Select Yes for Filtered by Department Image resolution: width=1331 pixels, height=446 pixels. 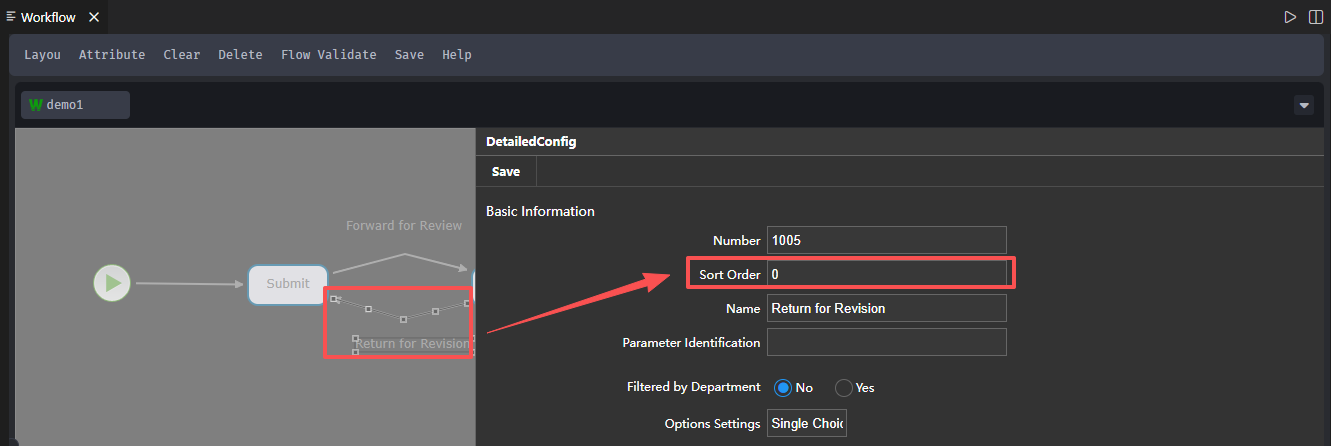(844, 388)
